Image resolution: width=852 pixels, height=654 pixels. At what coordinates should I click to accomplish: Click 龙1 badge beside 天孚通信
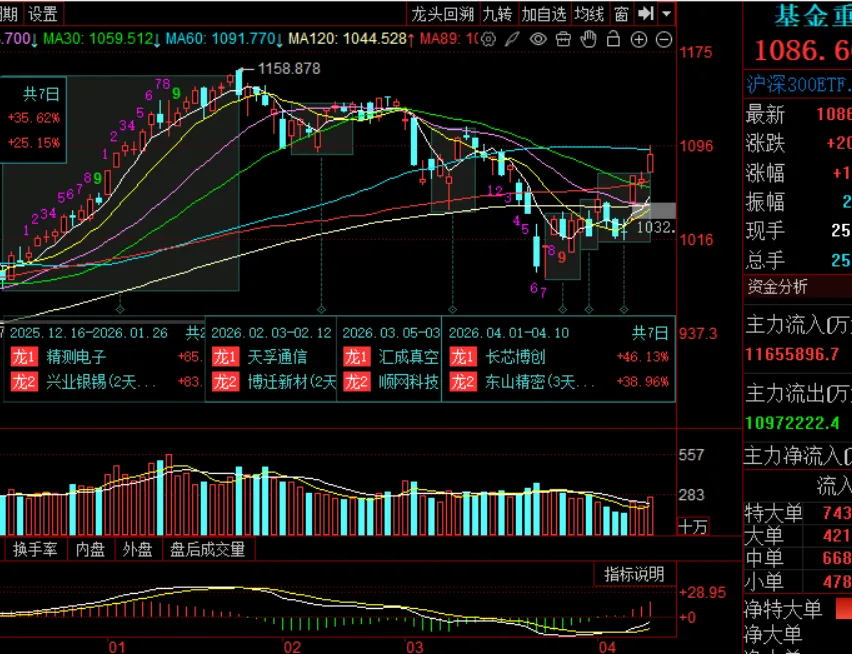(x=225, y=357)
